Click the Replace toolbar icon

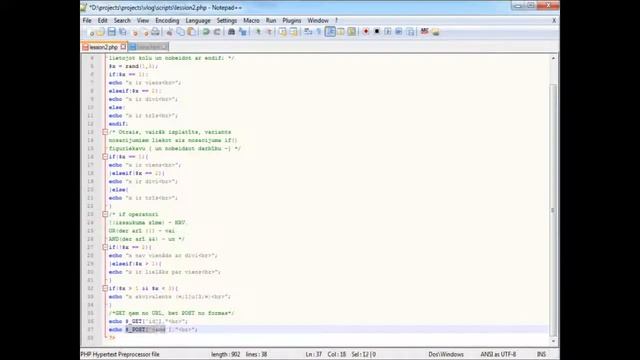tap(243, 32)
